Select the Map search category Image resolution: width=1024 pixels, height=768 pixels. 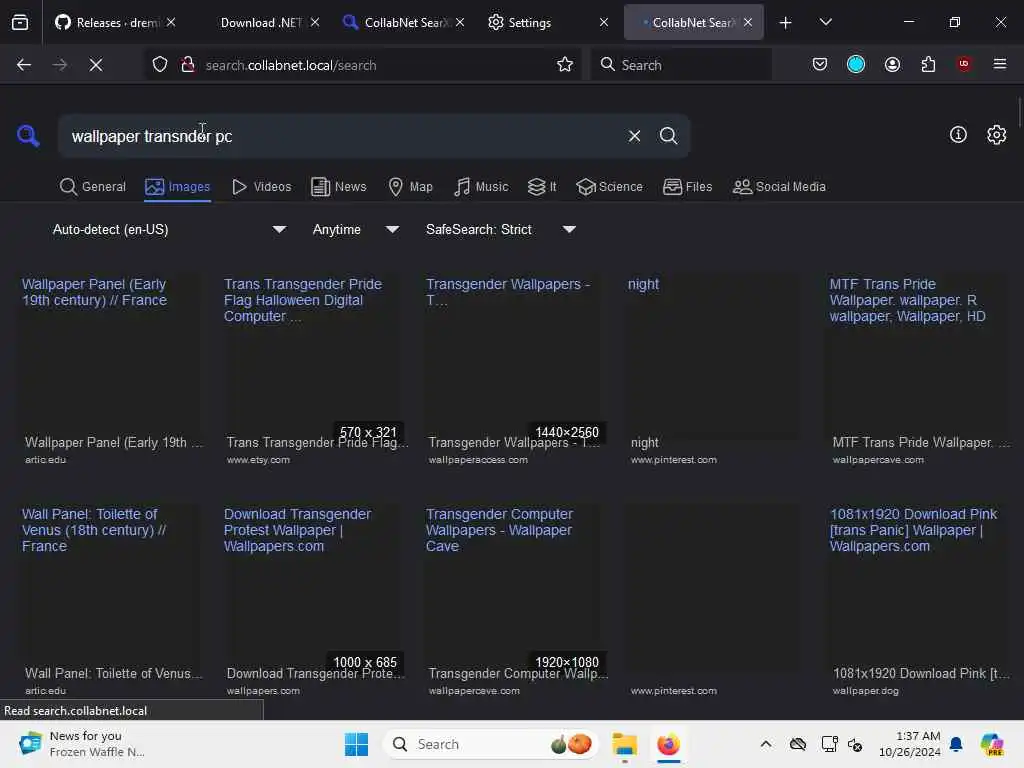click(411, 187)
